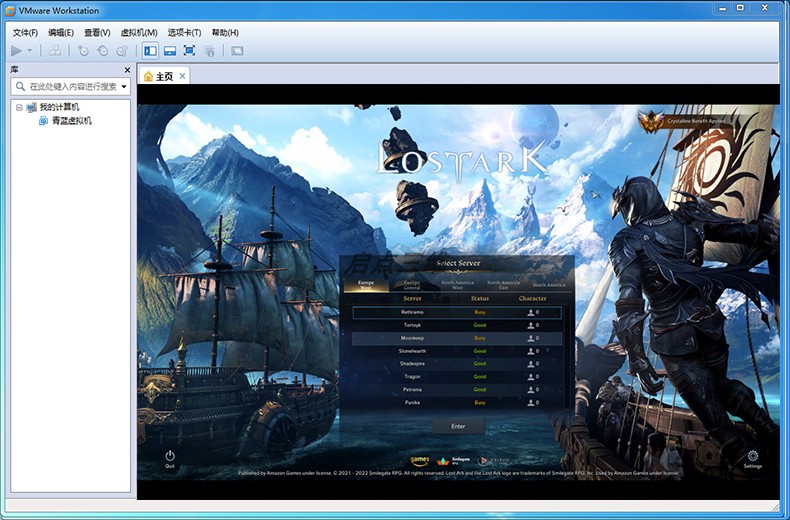Select the North America West region tab
790x520 pixels.
pyautogui.click(x=457, y=285)
